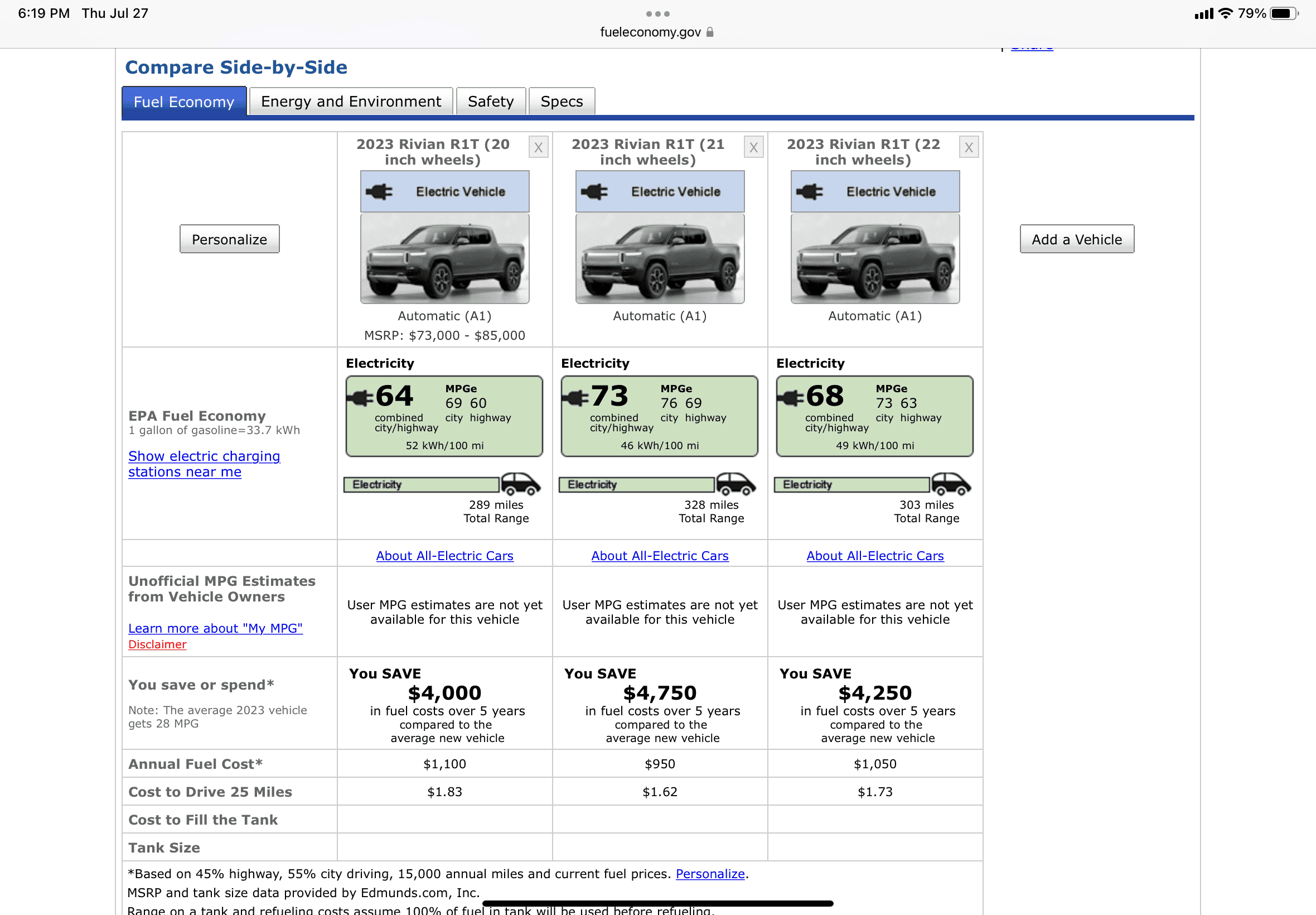Click the 49 kWh/100 mi value
Image resolution: width=1316 pixels, height=915 pixels.
coord(875,445)
